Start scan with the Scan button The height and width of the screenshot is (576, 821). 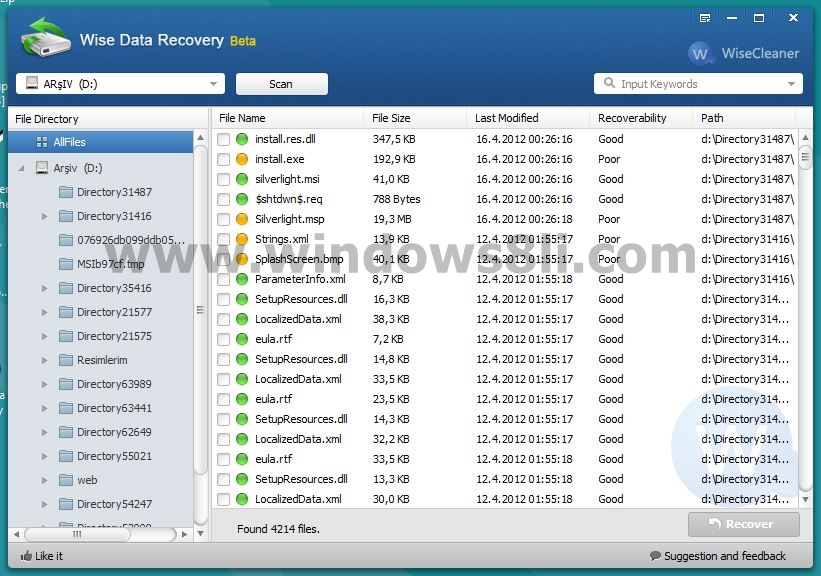coord(282,84)
